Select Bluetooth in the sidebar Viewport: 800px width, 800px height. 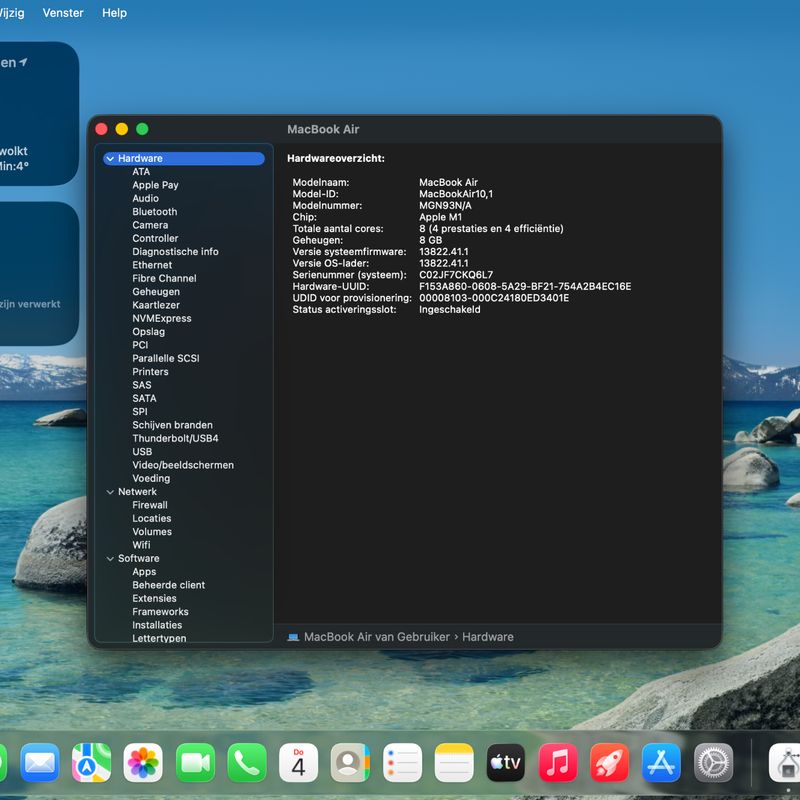pyautogui.click(x=154, y=212)
